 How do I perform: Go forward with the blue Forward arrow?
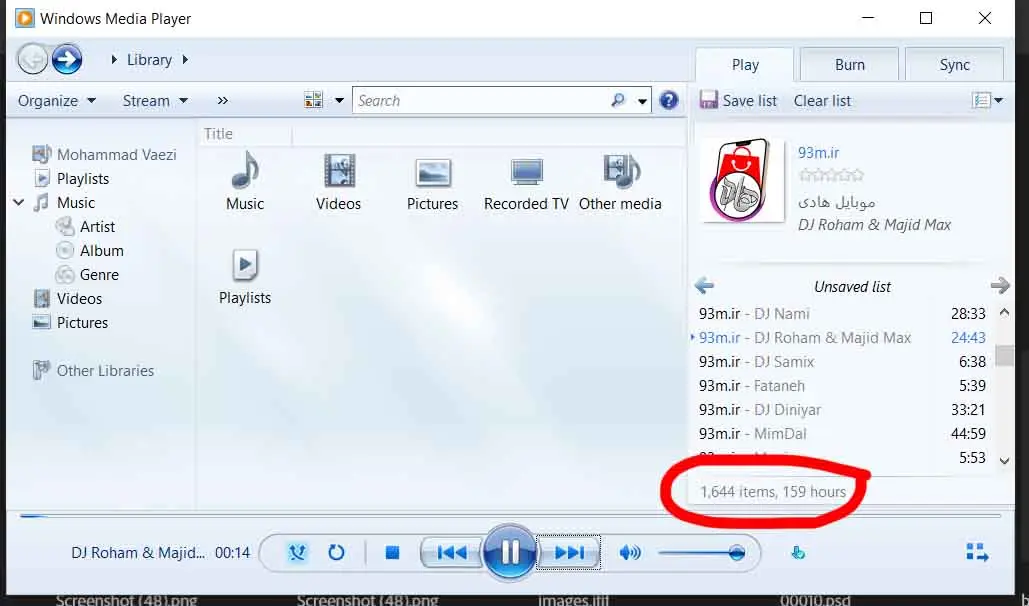pos(67,60)
